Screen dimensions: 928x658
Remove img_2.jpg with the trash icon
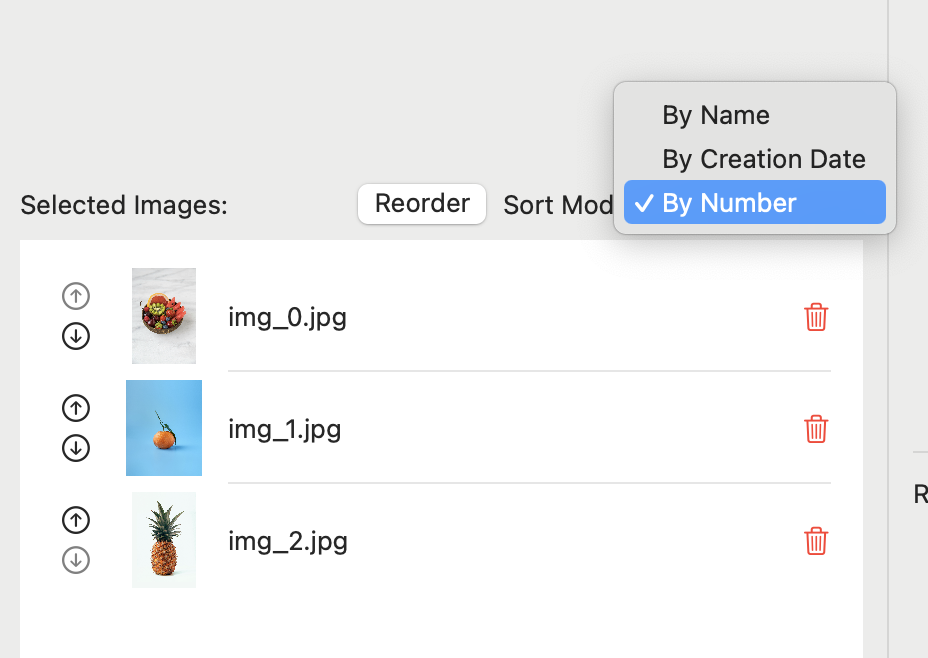tap(816, 541)
